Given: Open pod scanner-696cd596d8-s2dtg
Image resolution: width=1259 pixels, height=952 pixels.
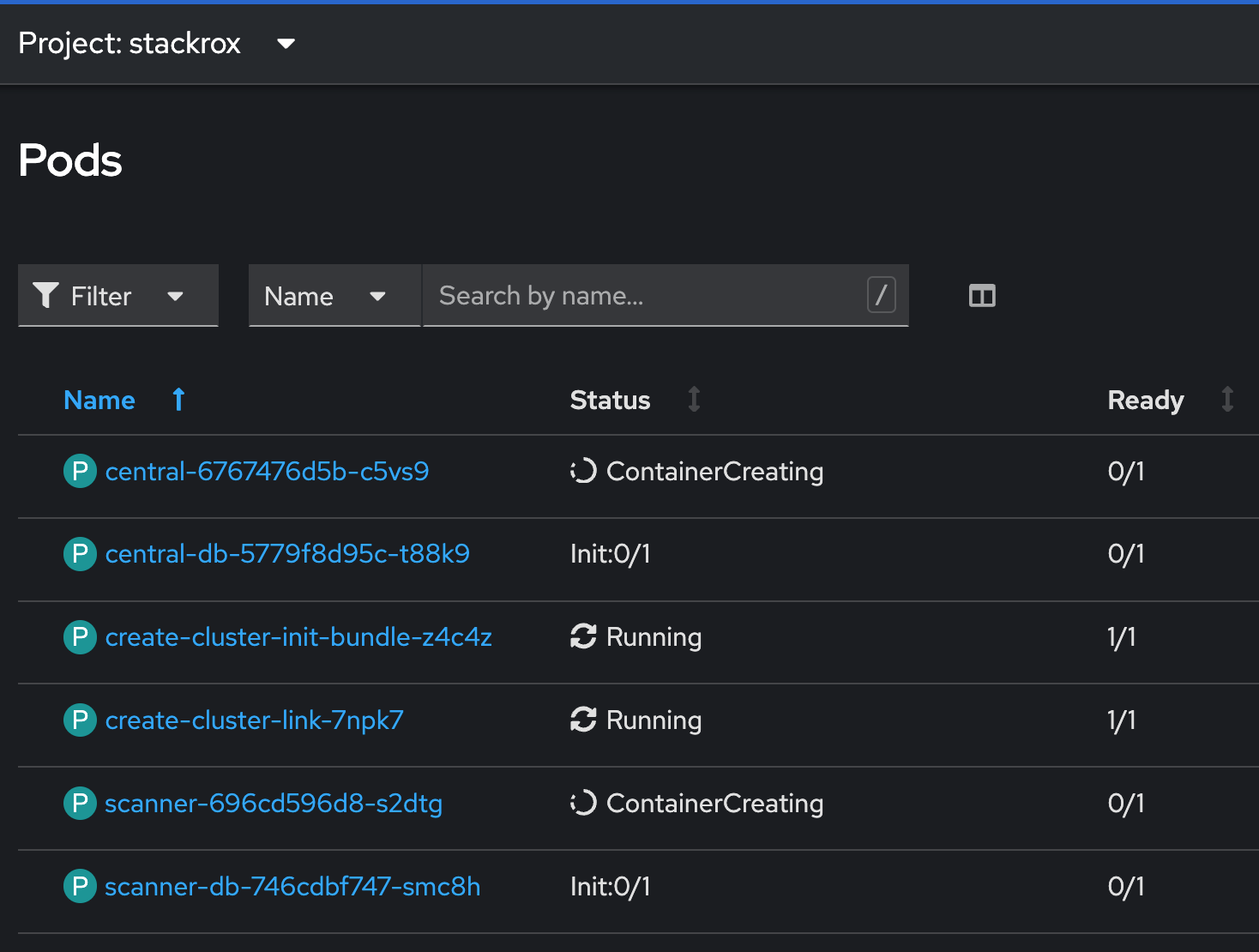Looking at the screenshot, I should (274, 804).
